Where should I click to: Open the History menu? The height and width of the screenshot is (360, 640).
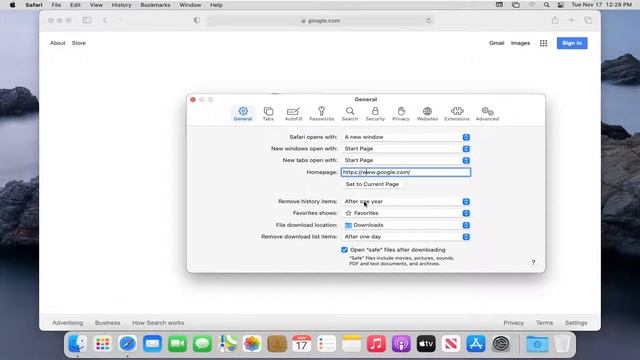point(121,5)
